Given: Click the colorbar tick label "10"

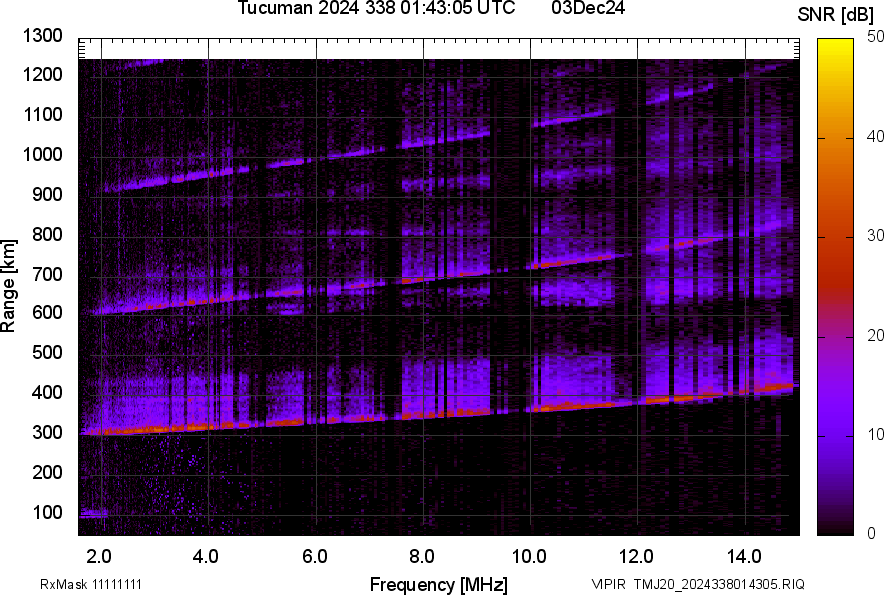Looking at the screenshot, I should (876, 434).
